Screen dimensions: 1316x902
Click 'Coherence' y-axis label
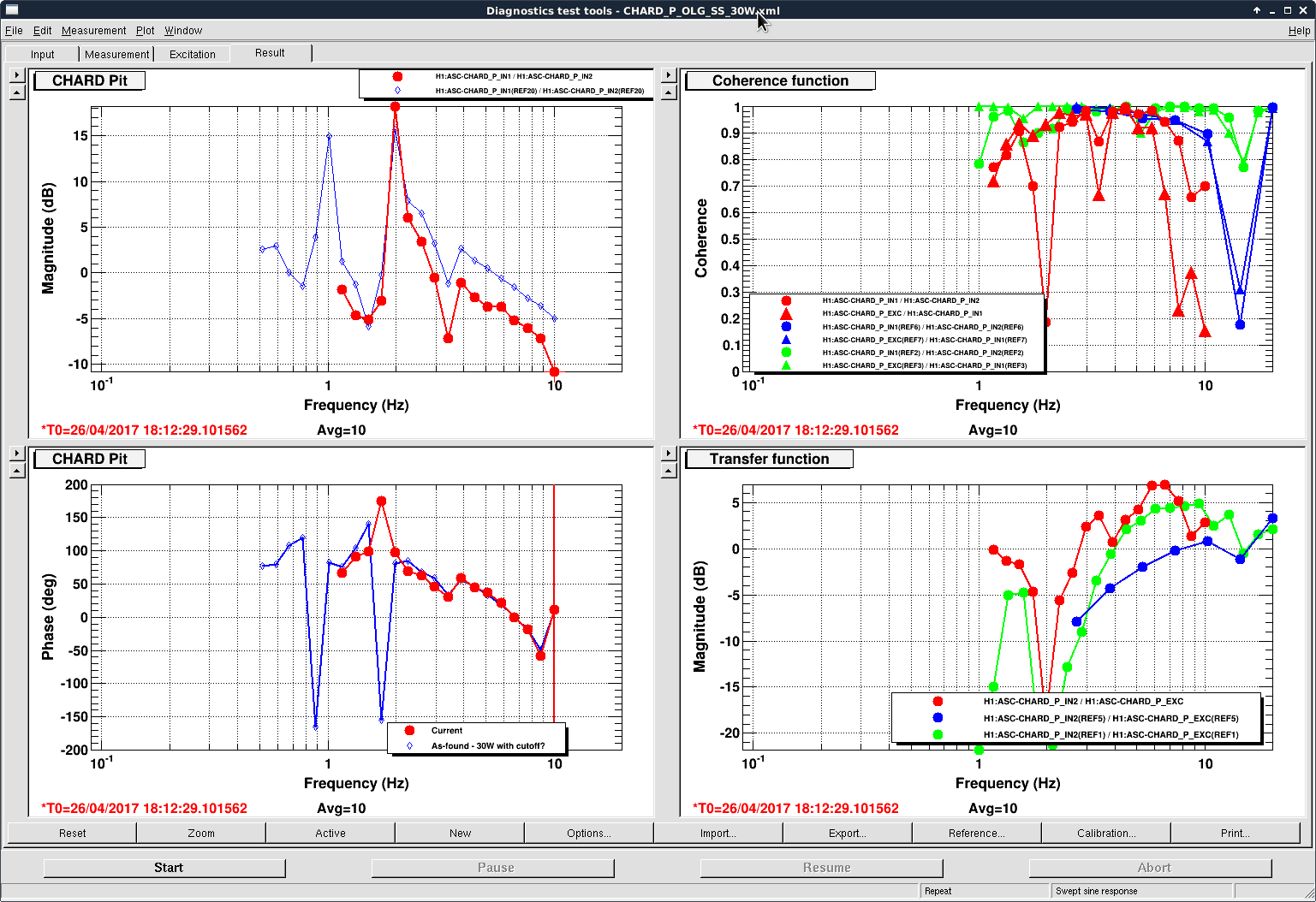[x=701, y=238]
